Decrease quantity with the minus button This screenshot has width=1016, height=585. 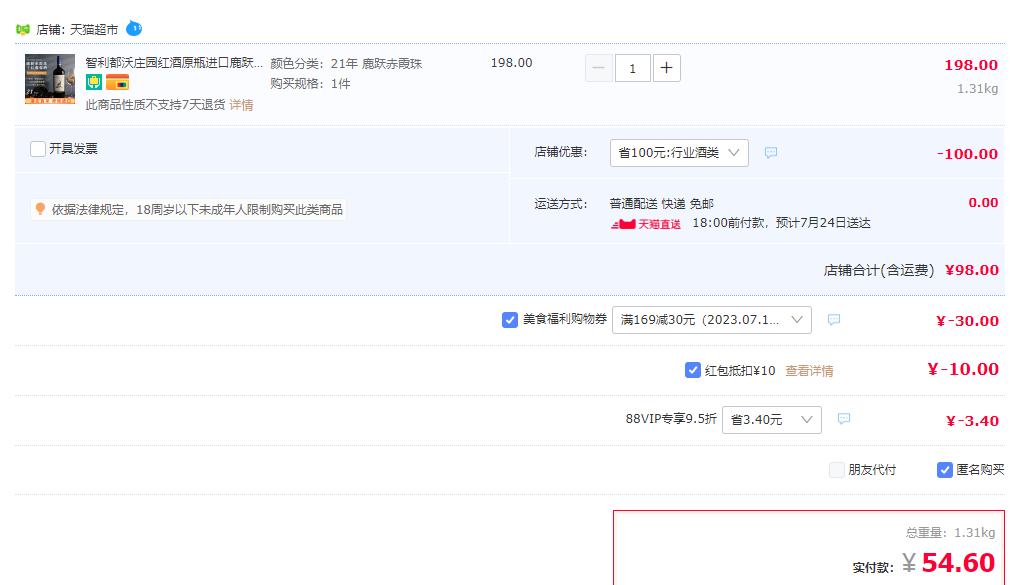[599, 68]
